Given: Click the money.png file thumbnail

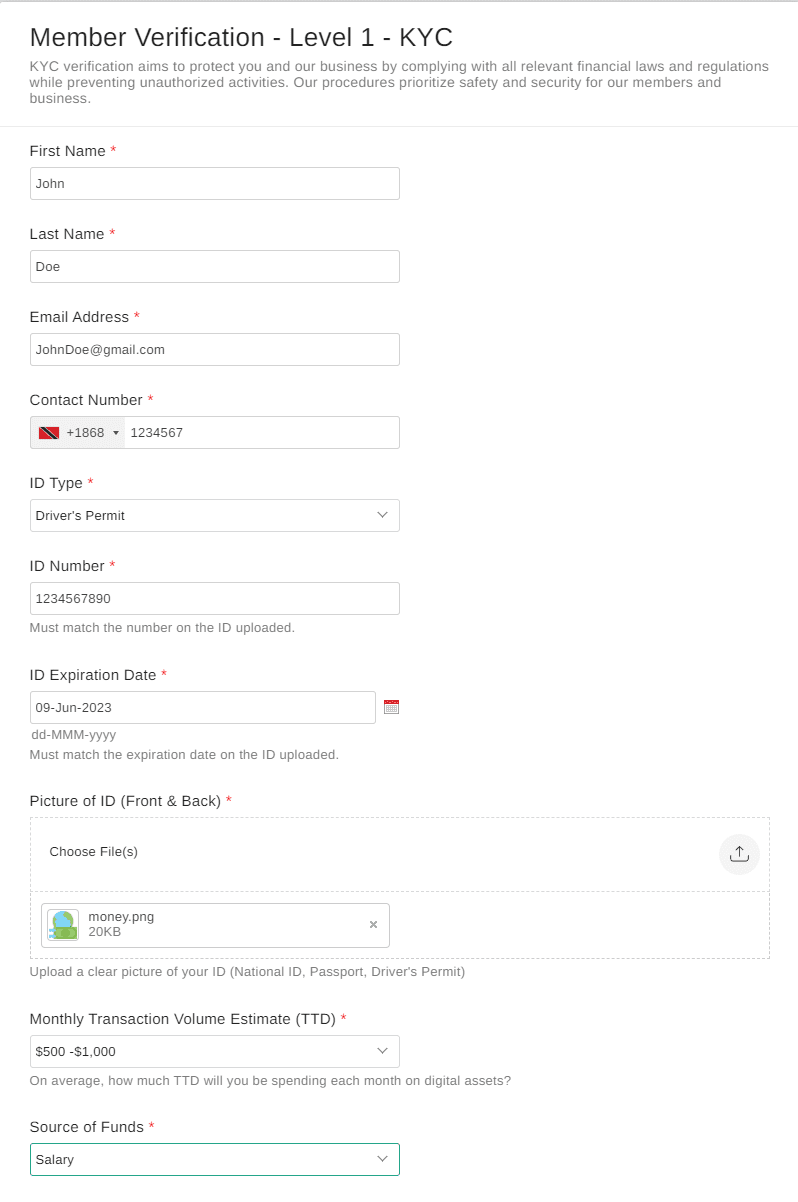Looking at the screenshot, I should point(63,925).
